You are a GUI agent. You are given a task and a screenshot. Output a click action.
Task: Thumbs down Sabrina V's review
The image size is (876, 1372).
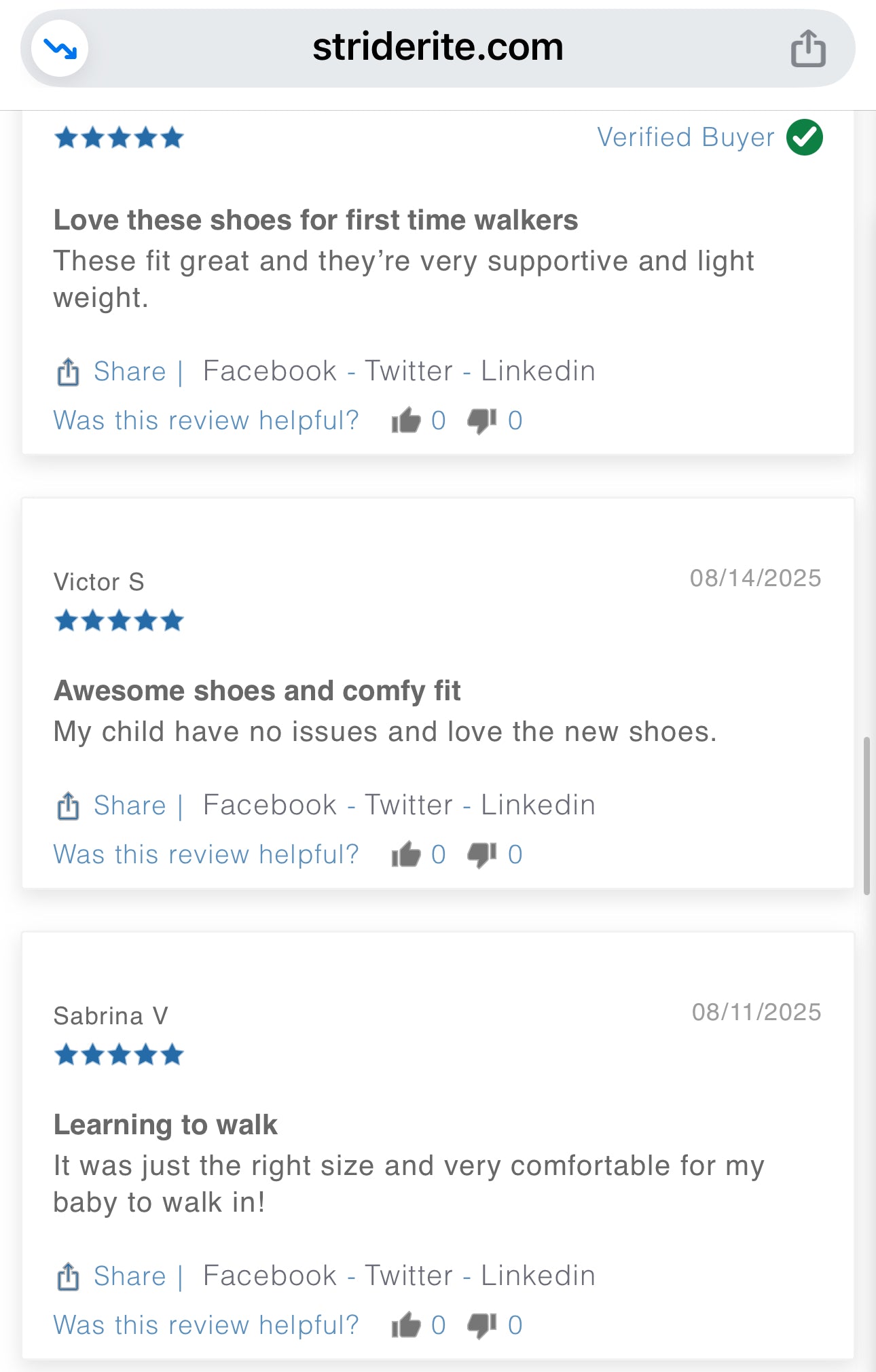482,1325
